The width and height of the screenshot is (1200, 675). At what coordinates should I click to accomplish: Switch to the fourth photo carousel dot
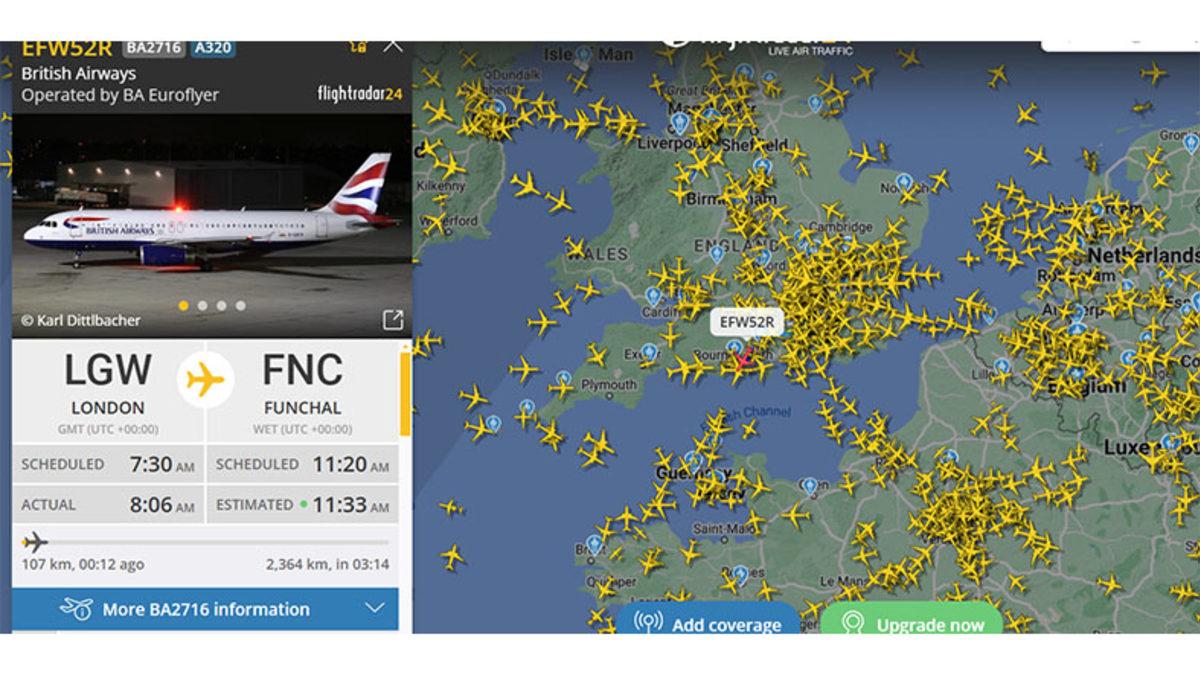240,305
